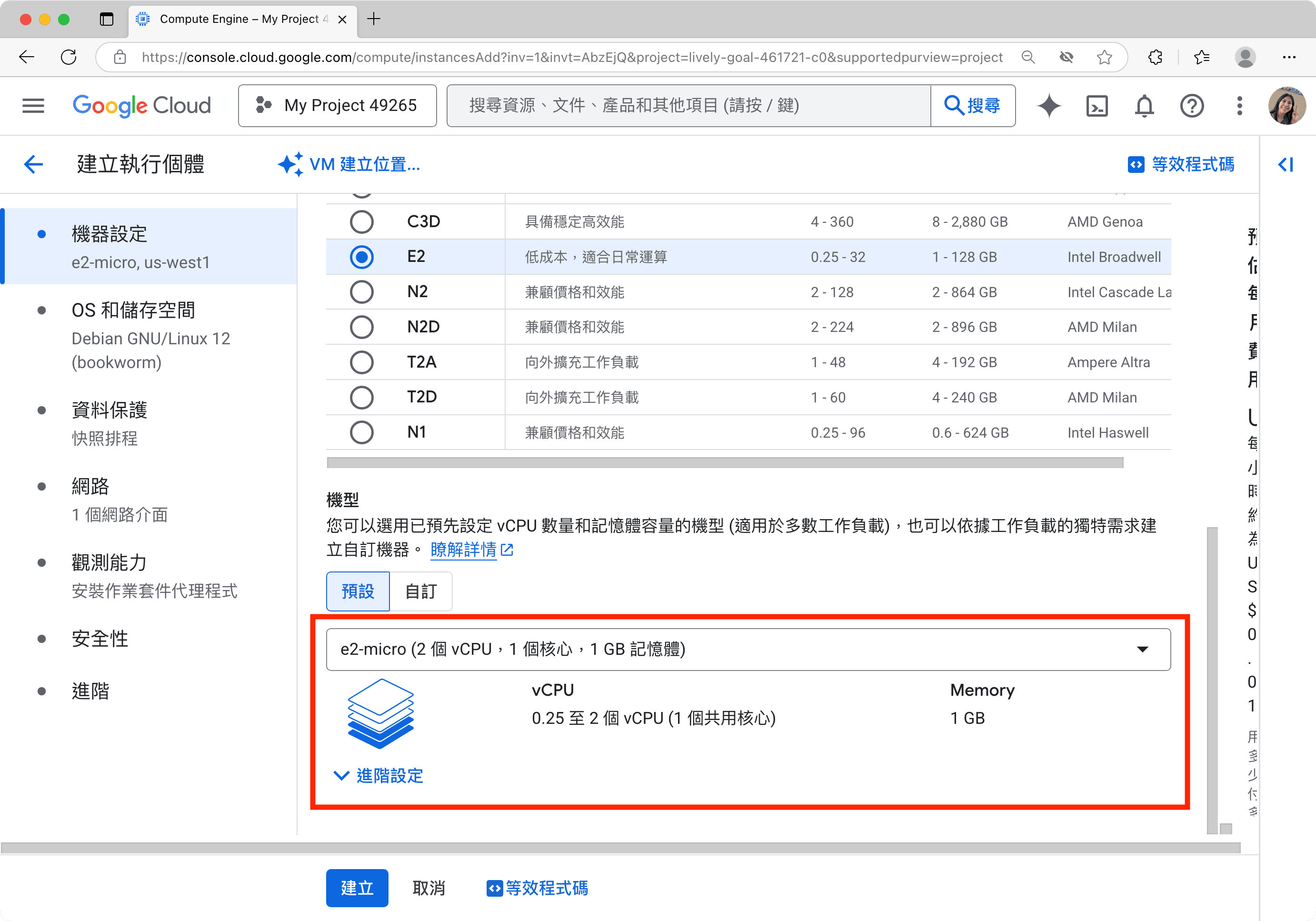Switch to the 預設 preset tab
The image size is (1316, 921).
pyautogui.click(x=358, y=591)
